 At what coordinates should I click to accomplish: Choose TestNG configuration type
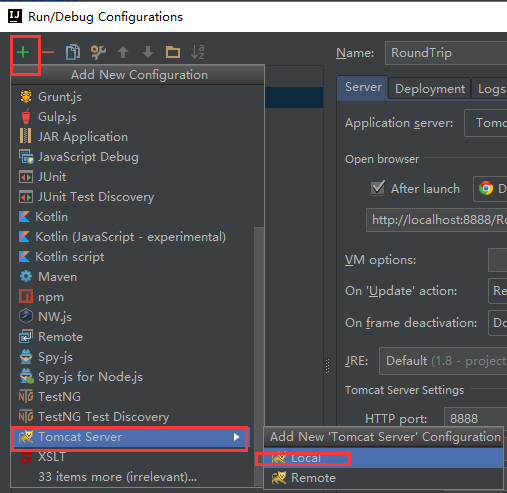tap(132, 397)
